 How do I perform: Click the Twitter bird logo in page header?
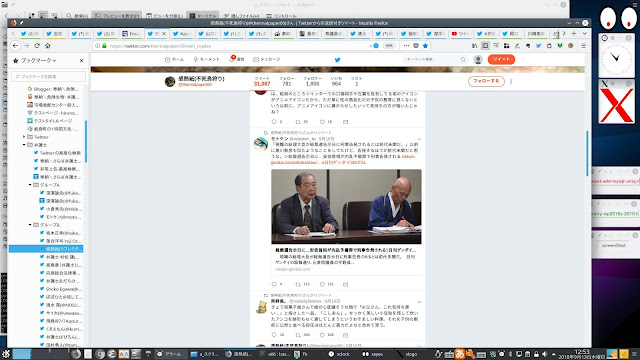click(338, 60)
